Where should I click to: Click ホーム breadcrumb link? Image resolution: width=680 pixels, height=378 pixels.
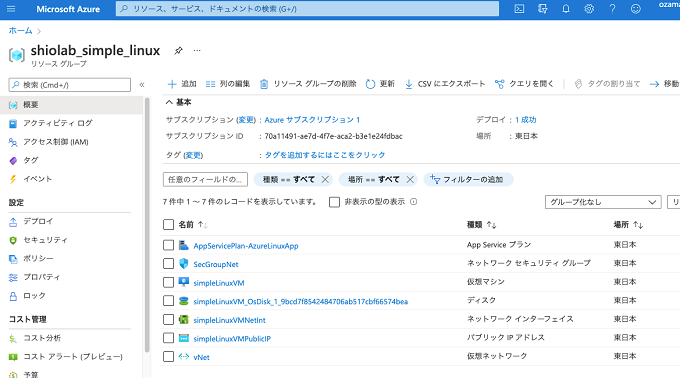coord(20,31)
